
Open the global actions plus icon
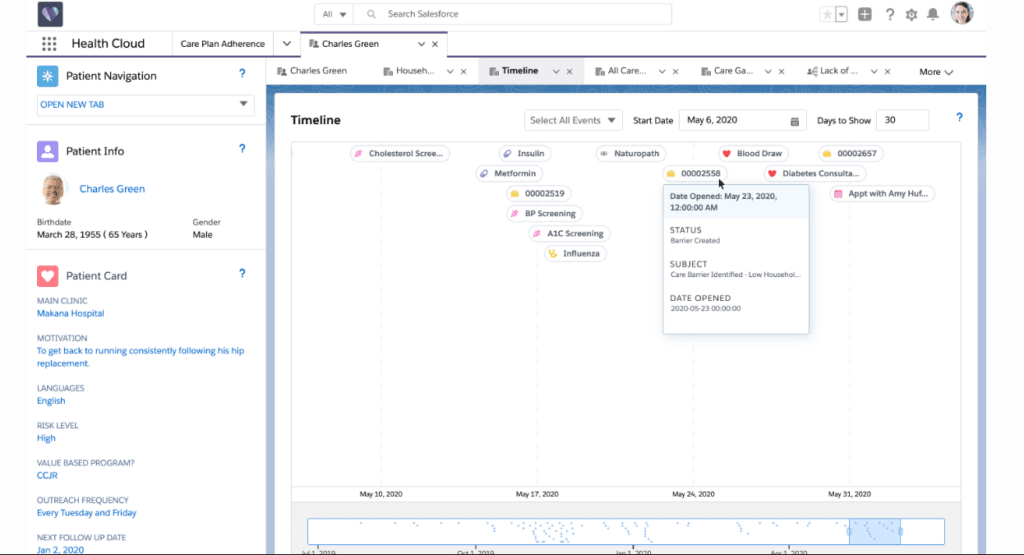point(865,14)
